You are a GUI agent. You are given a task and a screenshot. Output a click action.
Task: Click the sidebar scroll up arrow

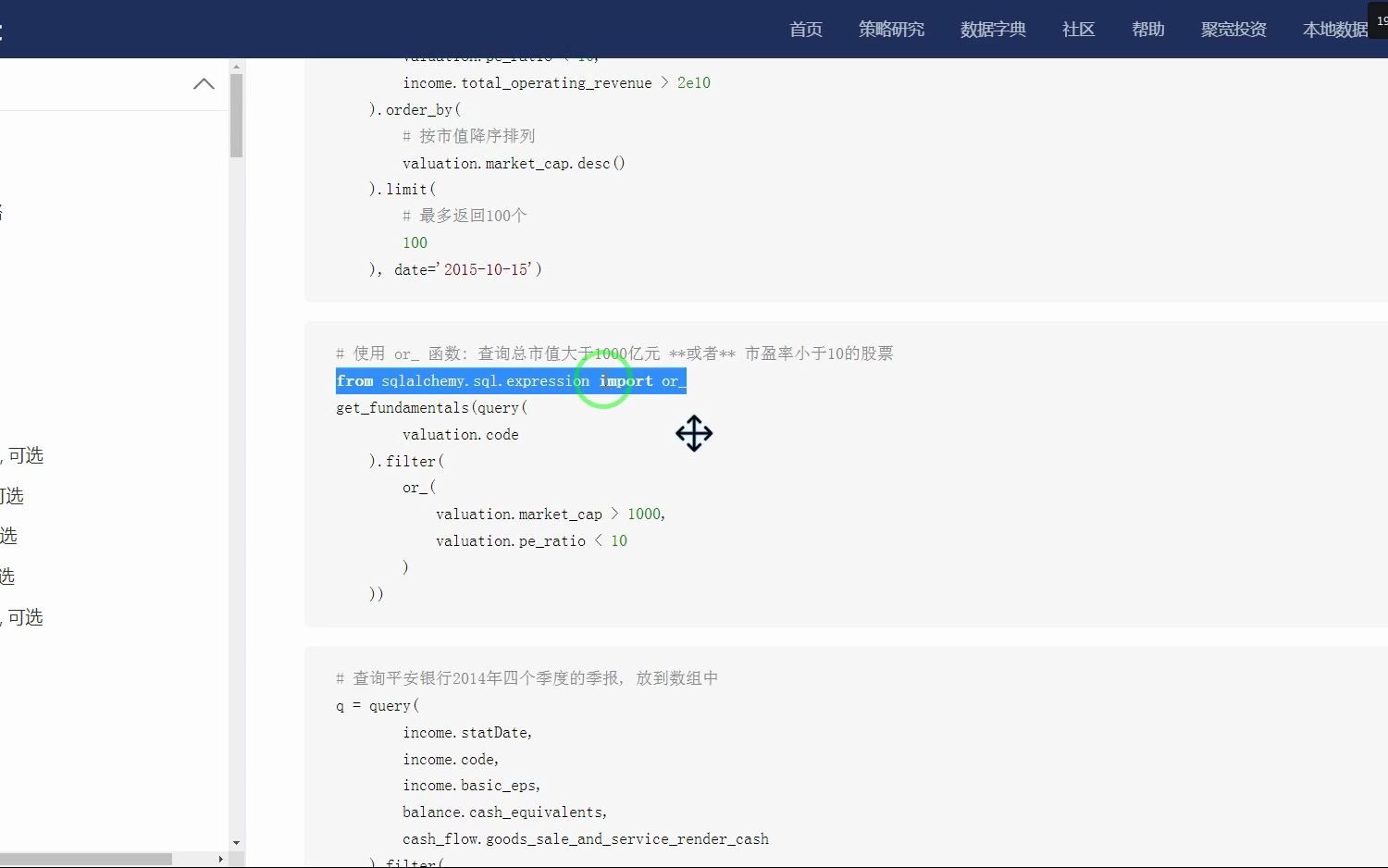(236, 67)
